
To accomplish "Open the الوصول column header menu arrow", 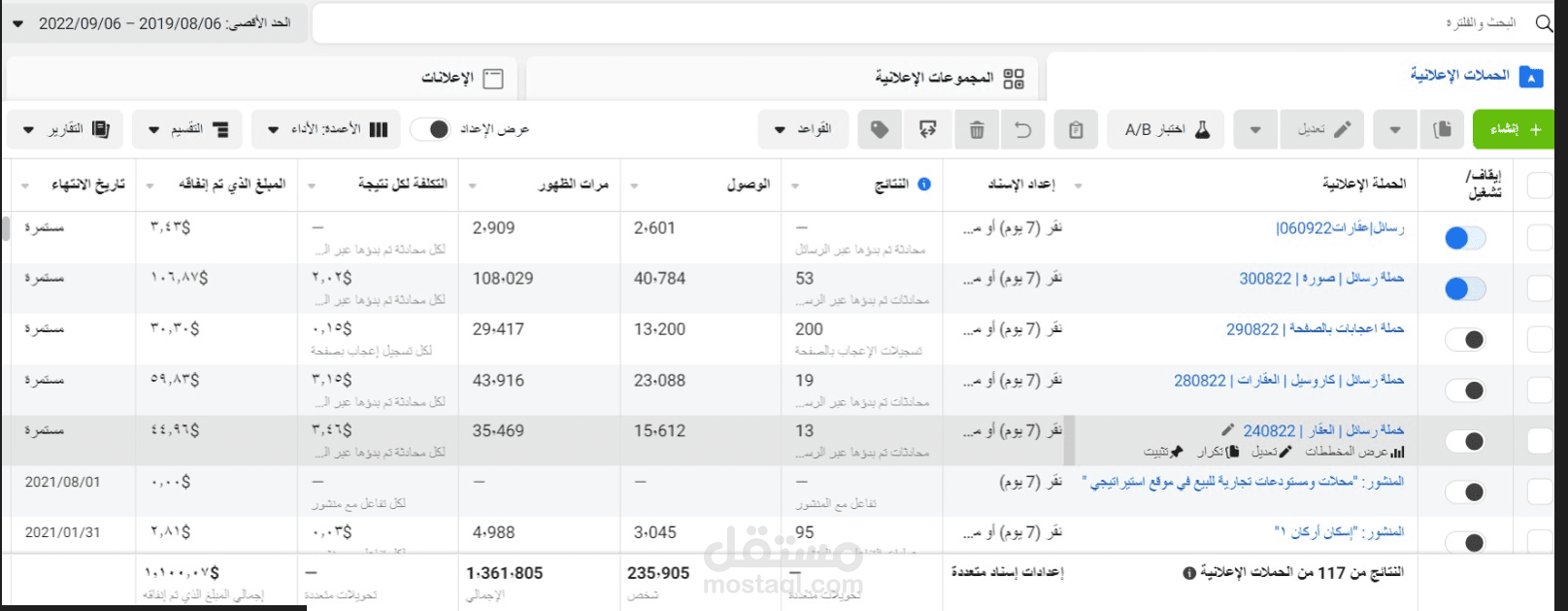I will click(634, 186).
